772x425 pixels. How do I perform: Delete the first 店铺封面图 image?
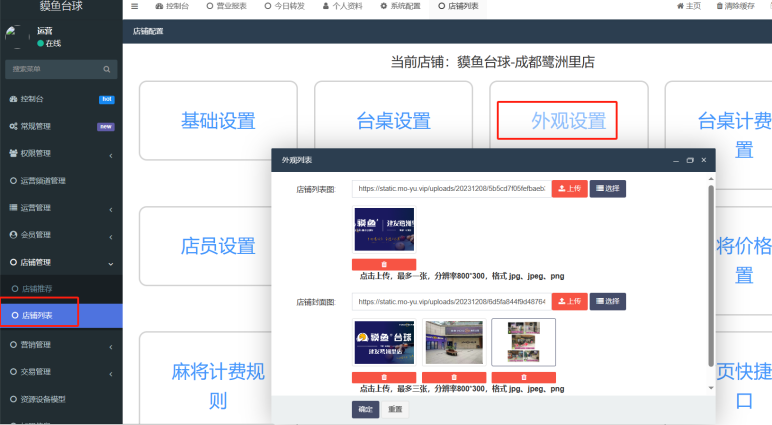pos(384,377)
